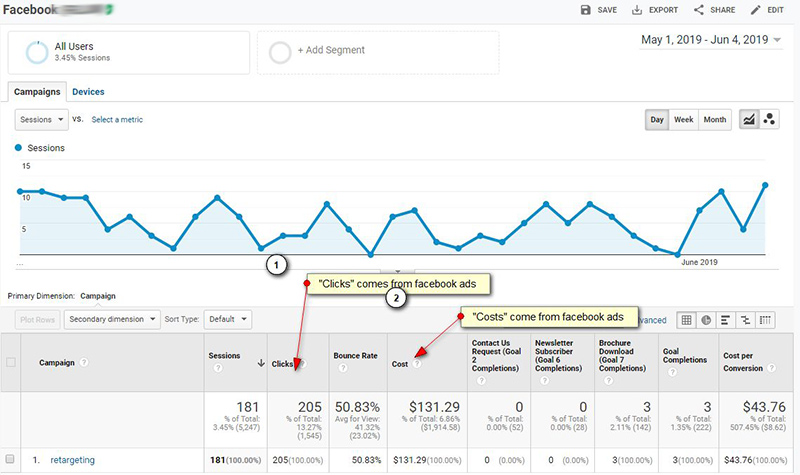
Task: Switch to the Devices tab
Action: 88,92
